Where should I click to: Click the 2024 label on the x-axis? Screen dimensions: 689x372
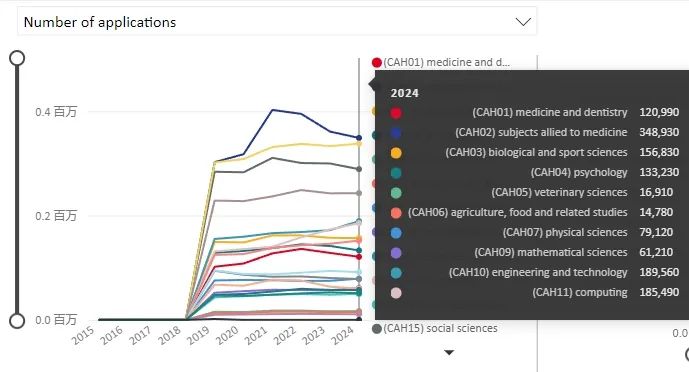click(343, 336)
